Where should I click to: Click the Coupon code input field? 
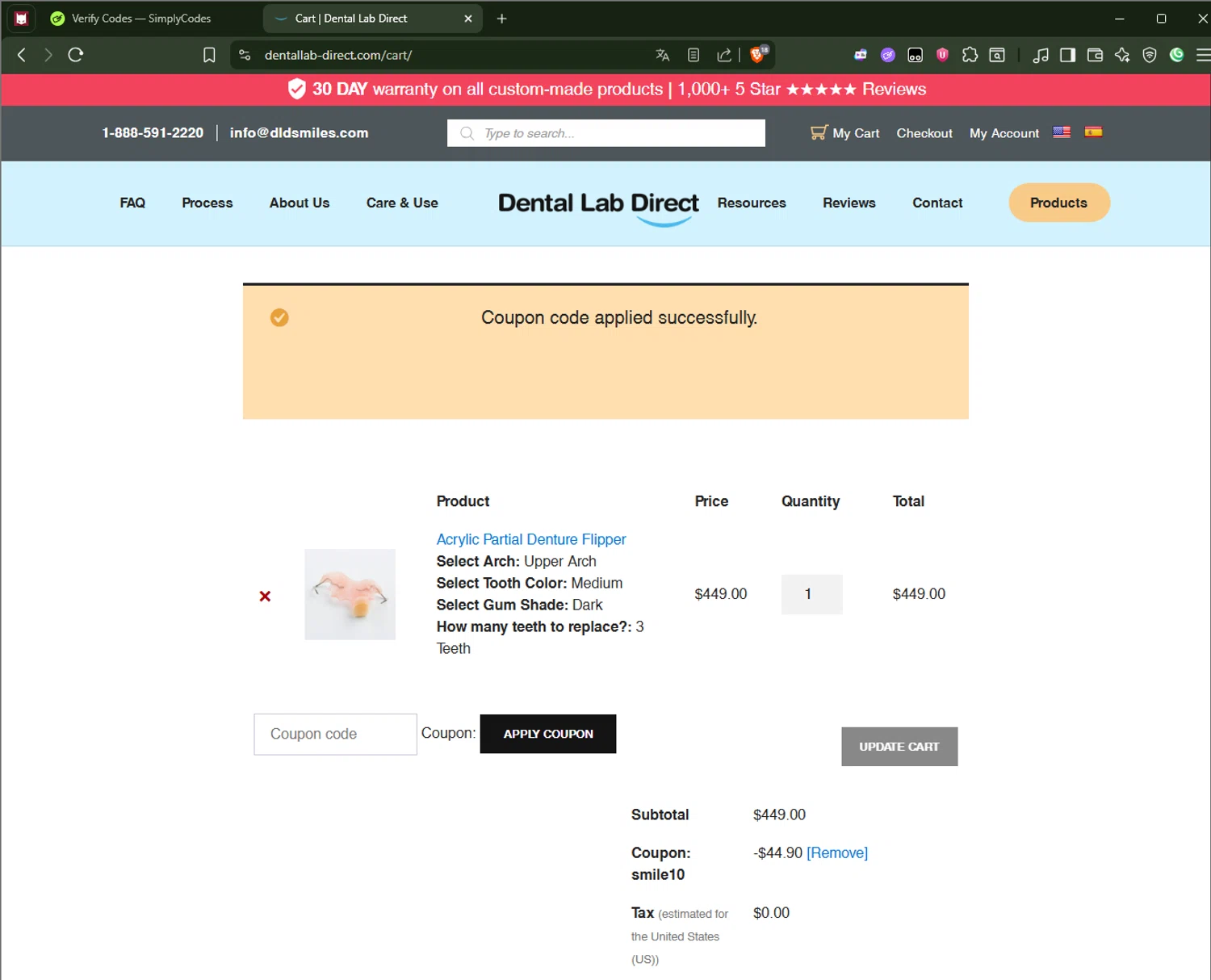coord(335,734)
